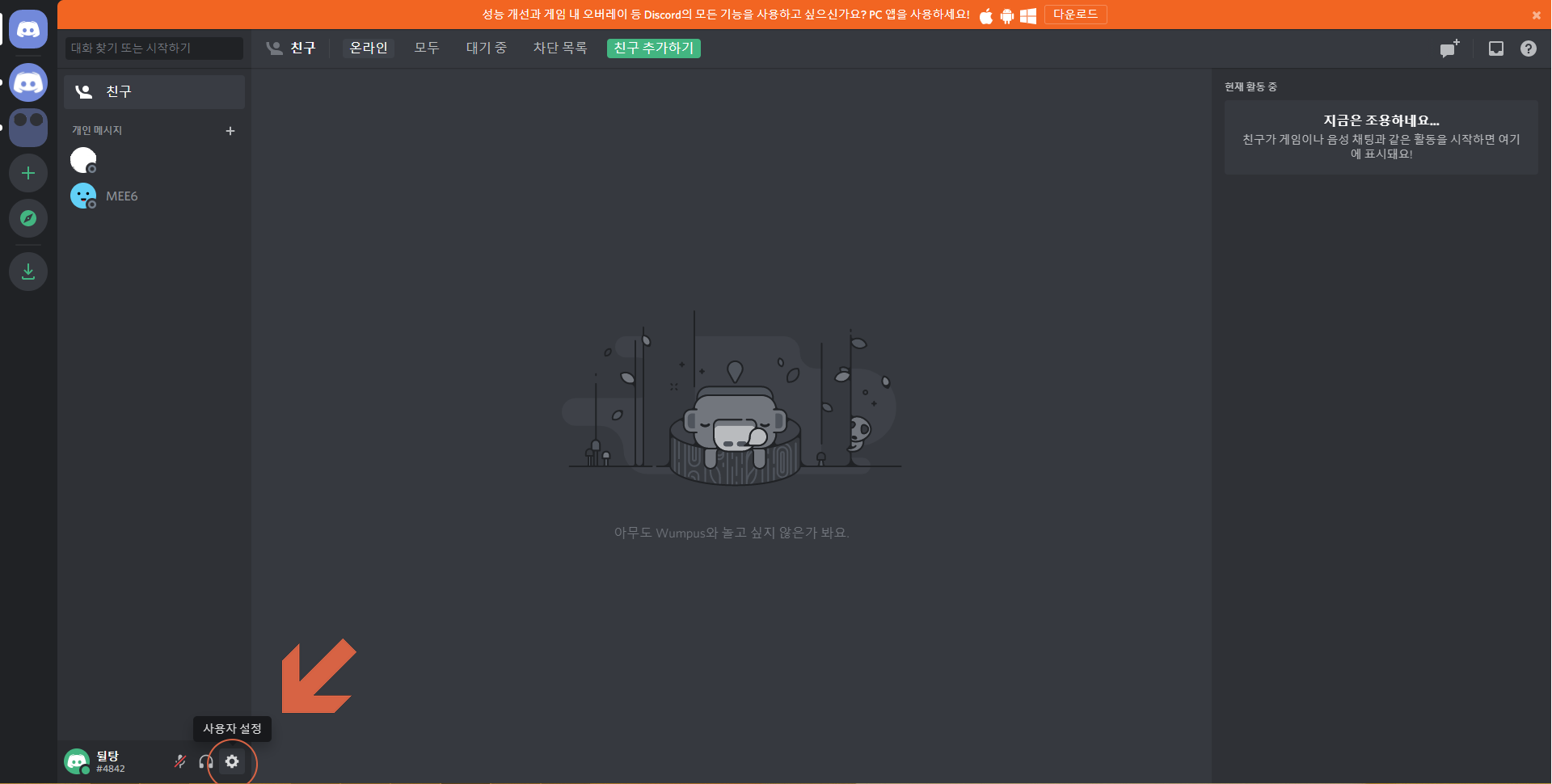Click username 밀탕 to copy tag
This screenshot has width=1552, height=784.
[108, 756]
